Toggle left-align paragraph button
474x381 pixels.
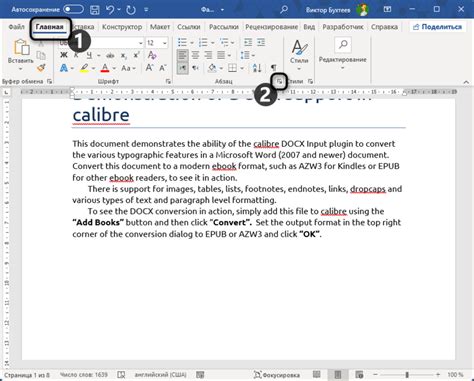(182, 55)
